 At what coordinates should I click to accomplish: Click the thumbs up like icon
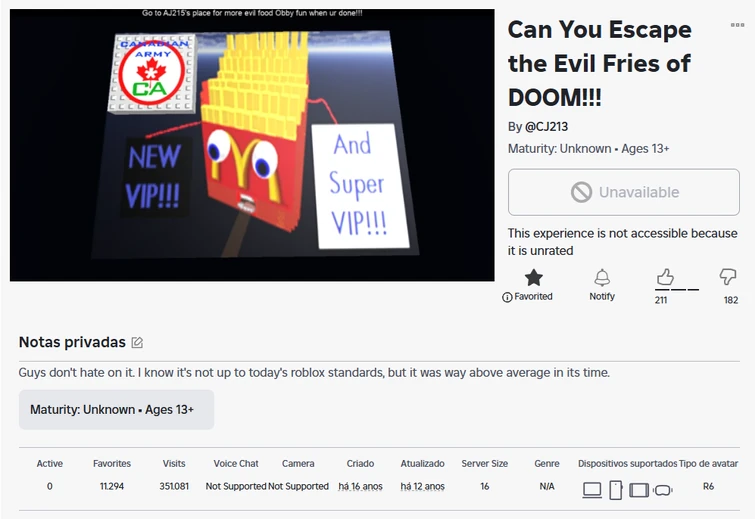click(x=665, y=277)
